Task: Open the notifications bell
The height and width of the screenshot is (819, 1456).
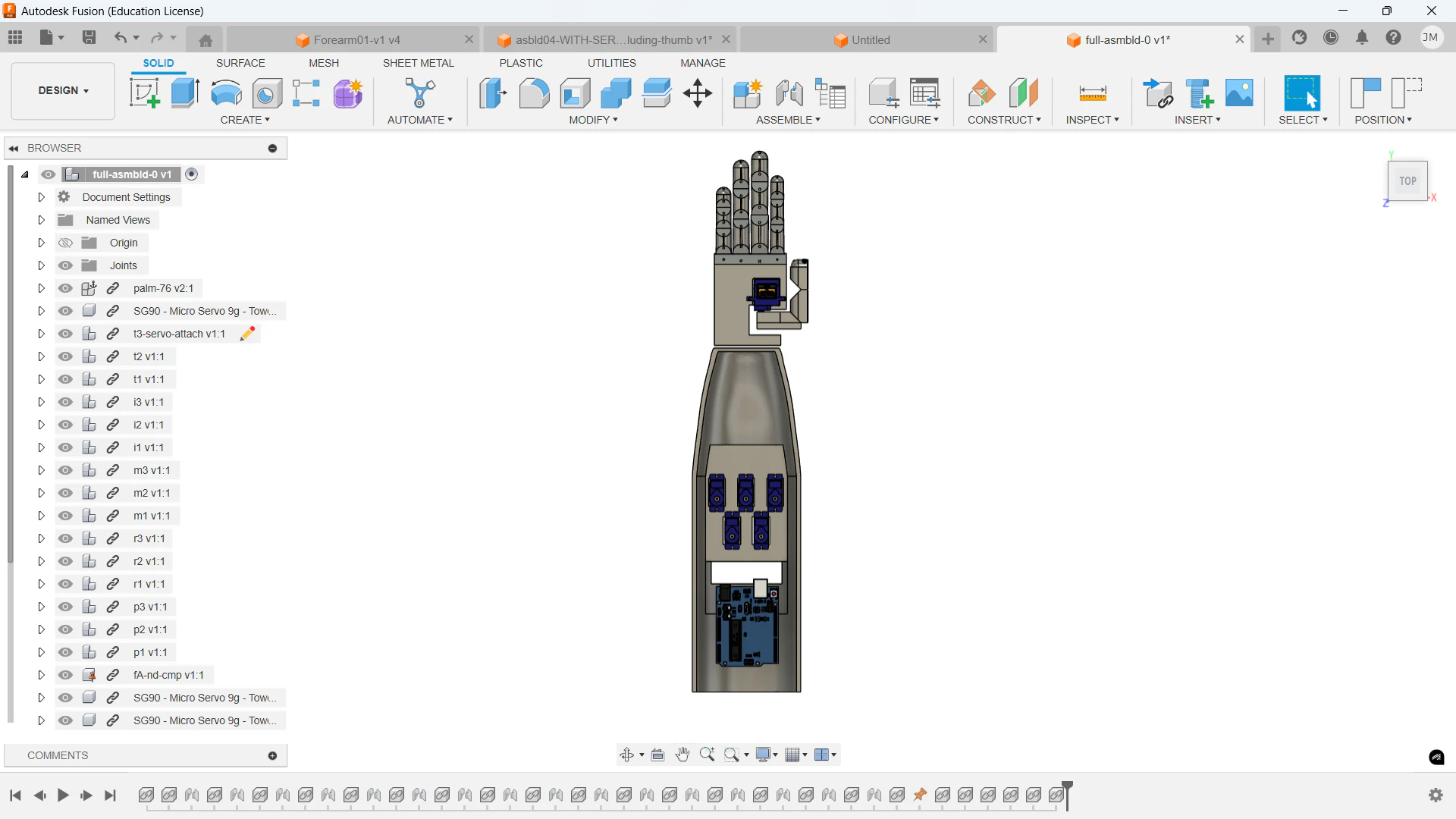Action: 1362,38
